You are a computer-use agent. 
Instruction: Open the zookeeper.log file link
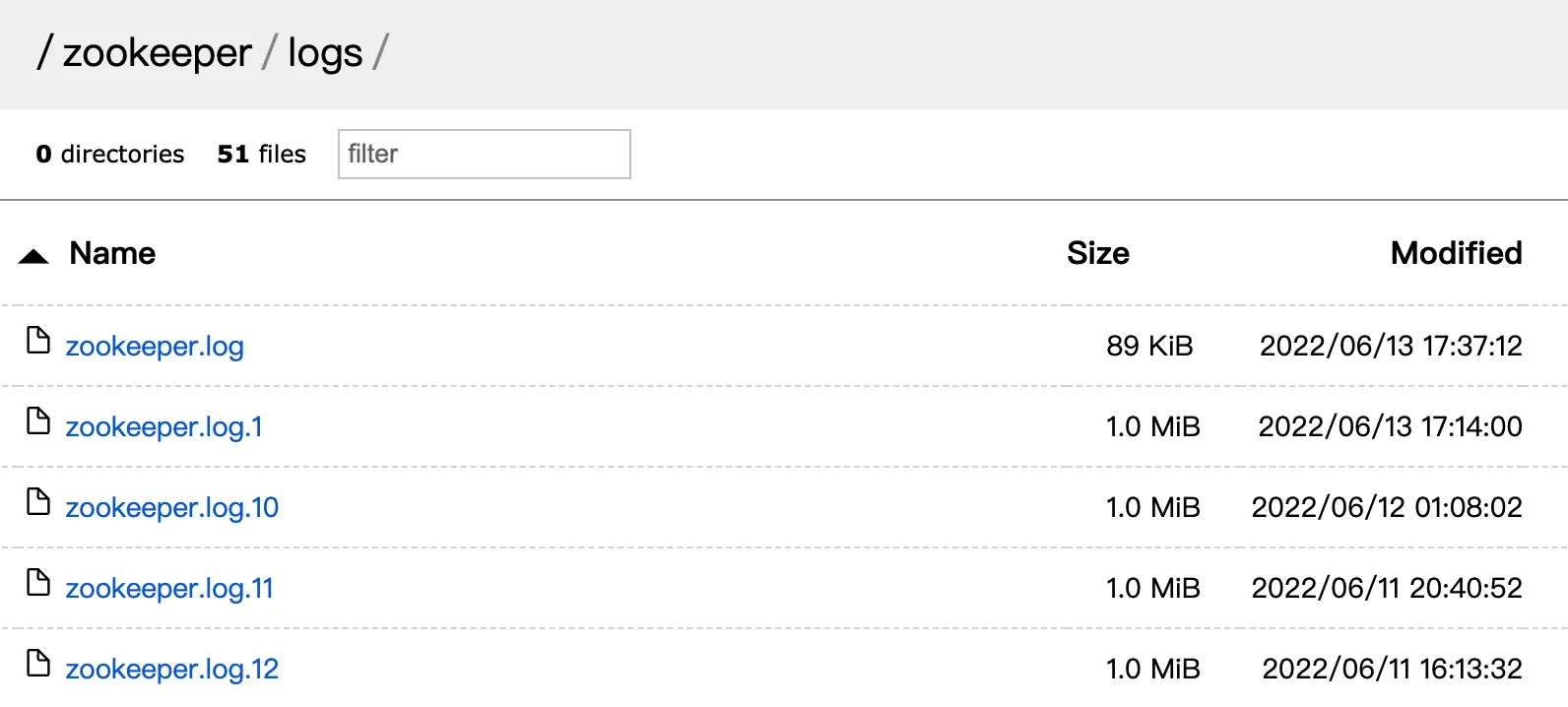click(155, 347)
